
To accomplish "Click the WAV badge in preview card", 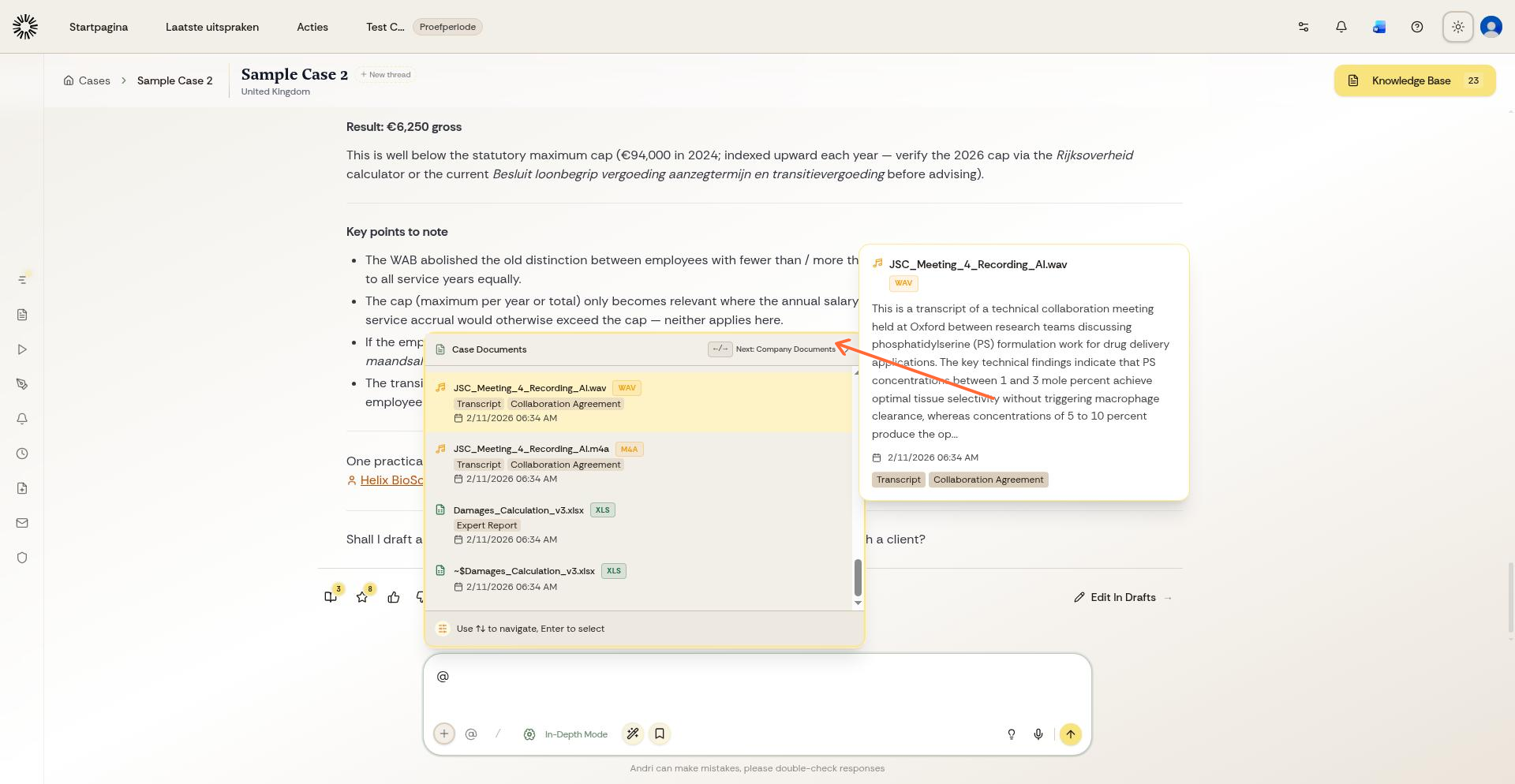I will (903, 283).
